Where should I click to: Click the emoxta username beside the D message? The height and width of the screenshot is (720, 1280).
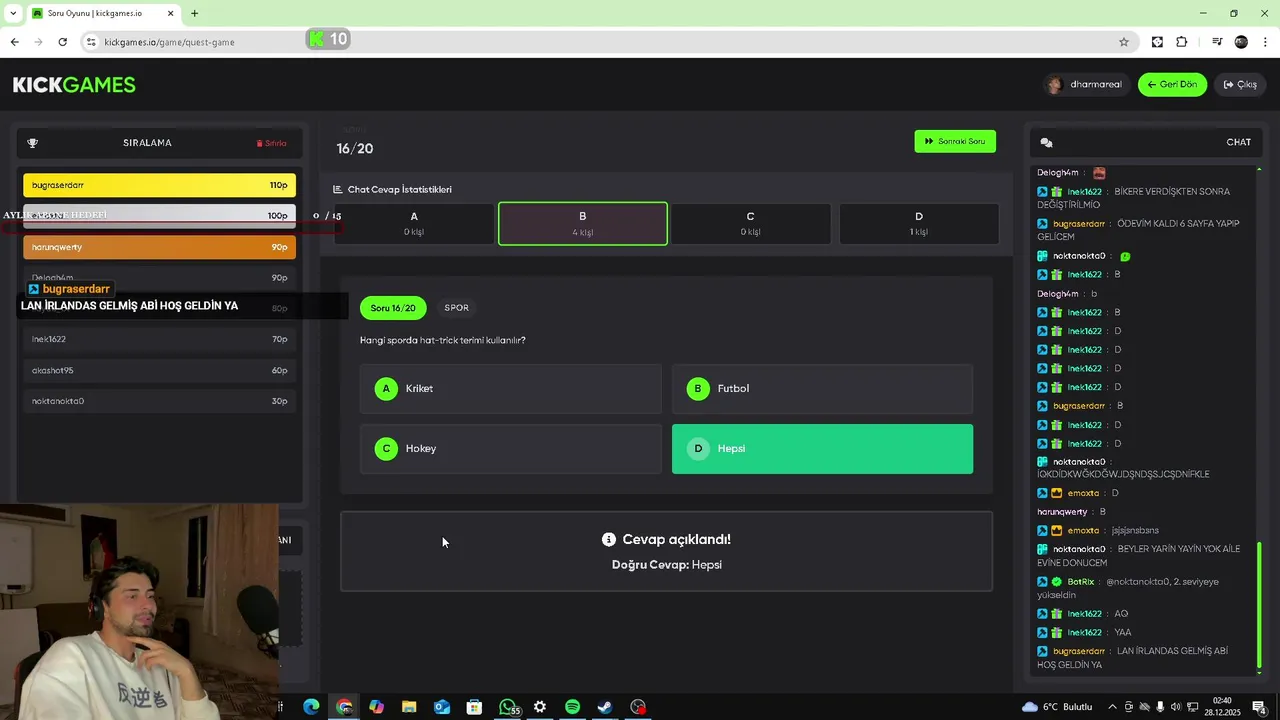pyautogui.click(x=1083, y=493)
